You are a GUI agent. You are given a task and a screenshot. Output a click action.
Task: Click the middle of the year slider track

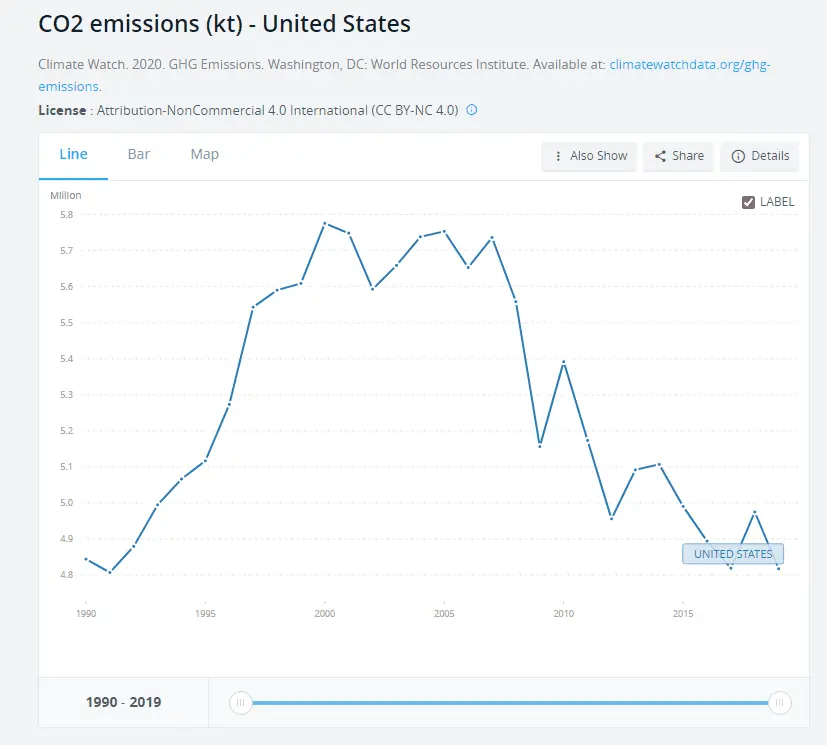(510, 703)
